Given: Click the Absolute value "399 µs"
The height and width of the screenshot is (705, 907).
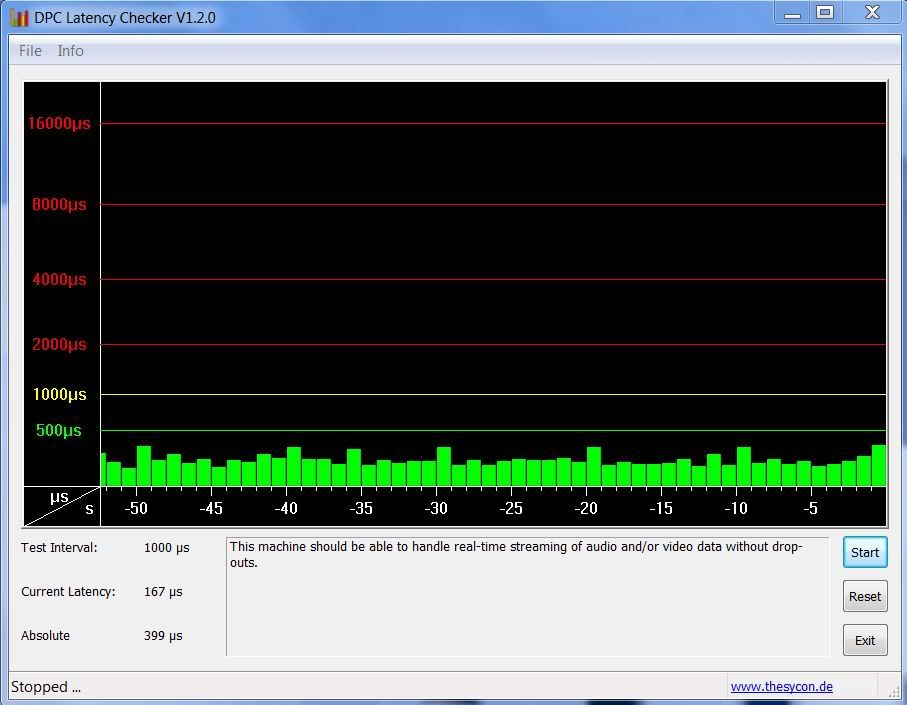Looking at the screenshot, I should (x=163, y=636).
